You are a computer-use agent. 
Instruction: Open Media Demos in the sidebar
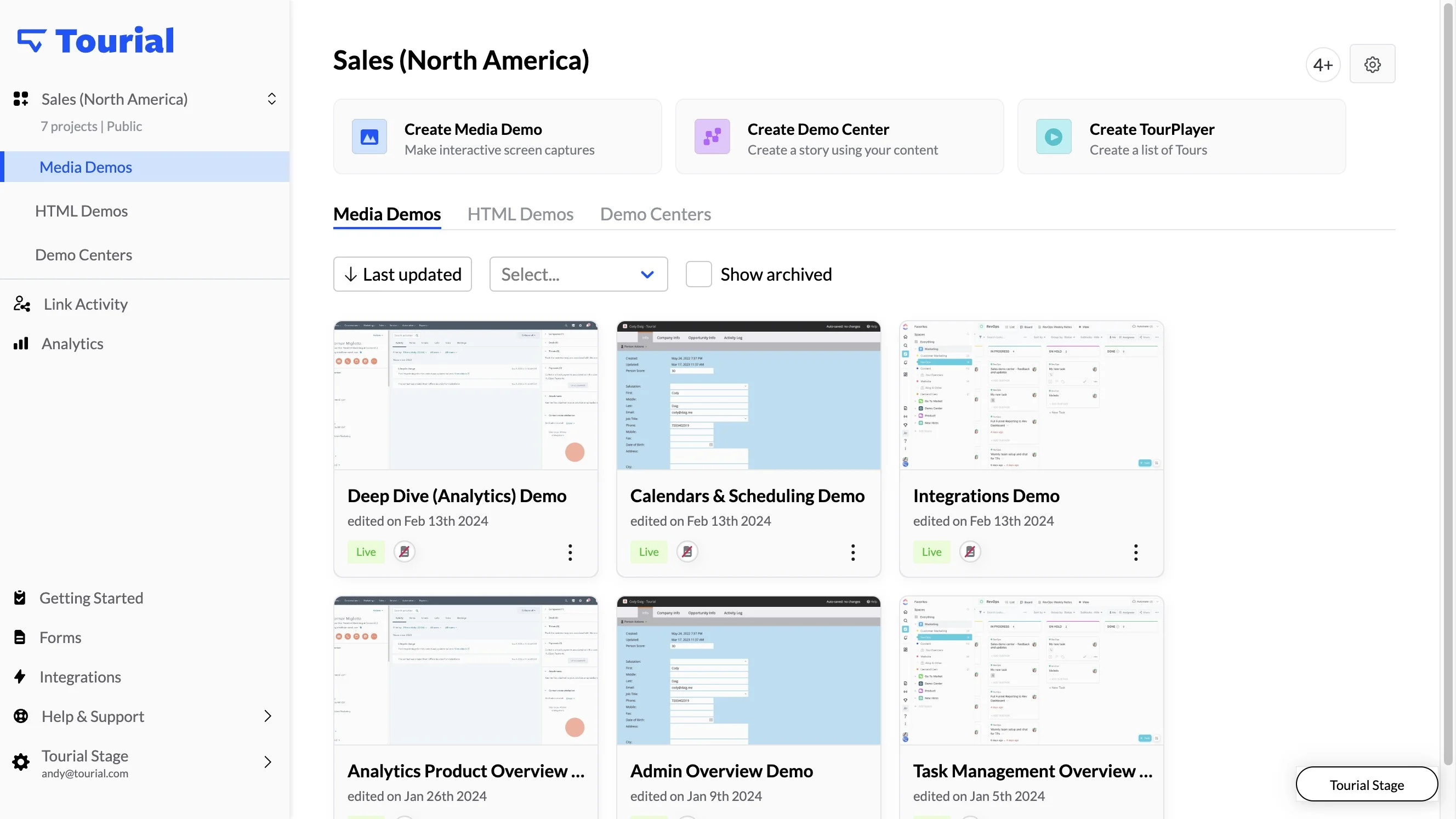(145, 167)
